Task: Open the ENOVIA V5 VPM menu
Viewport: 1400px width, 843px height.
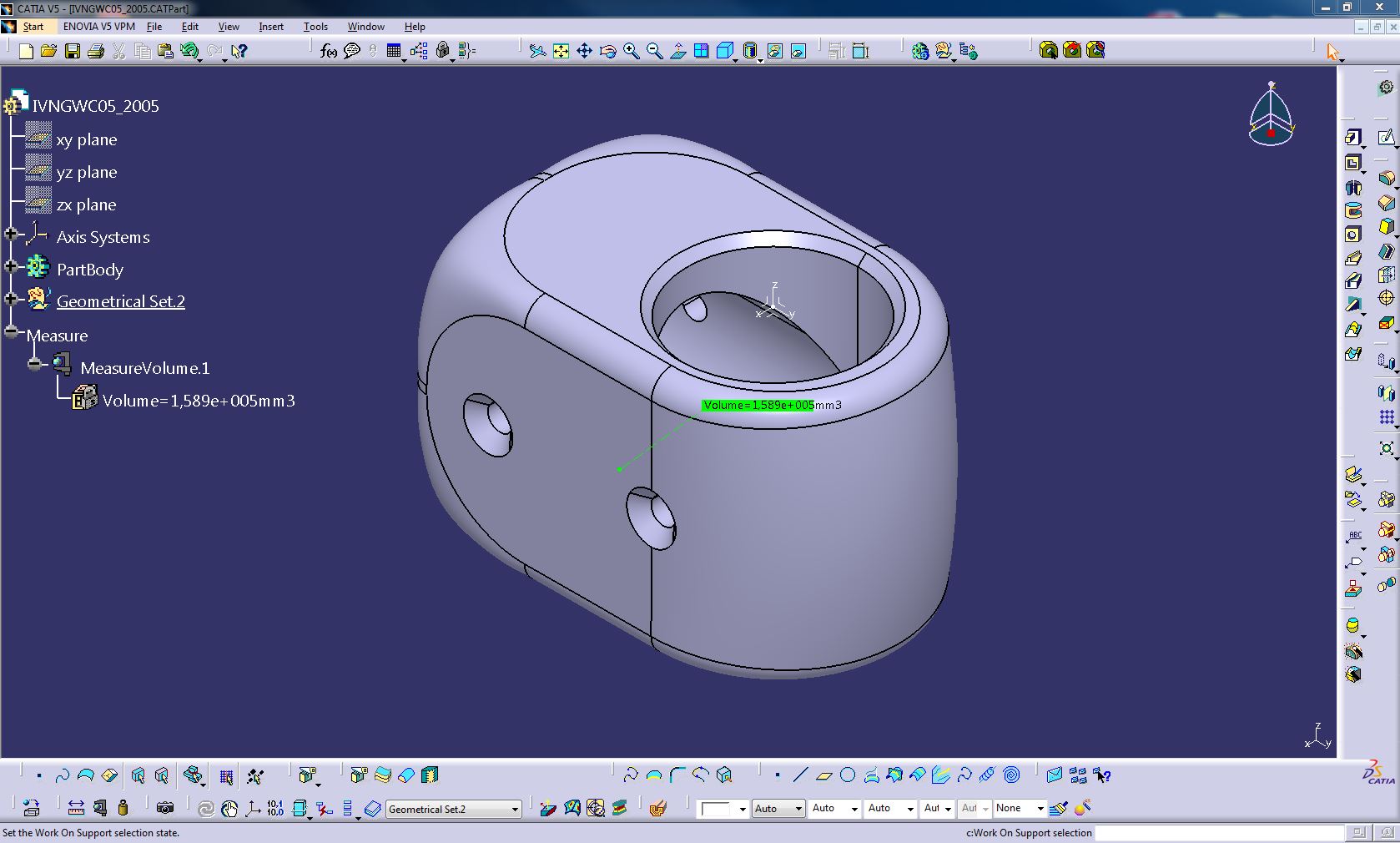Action: [98, 27]
